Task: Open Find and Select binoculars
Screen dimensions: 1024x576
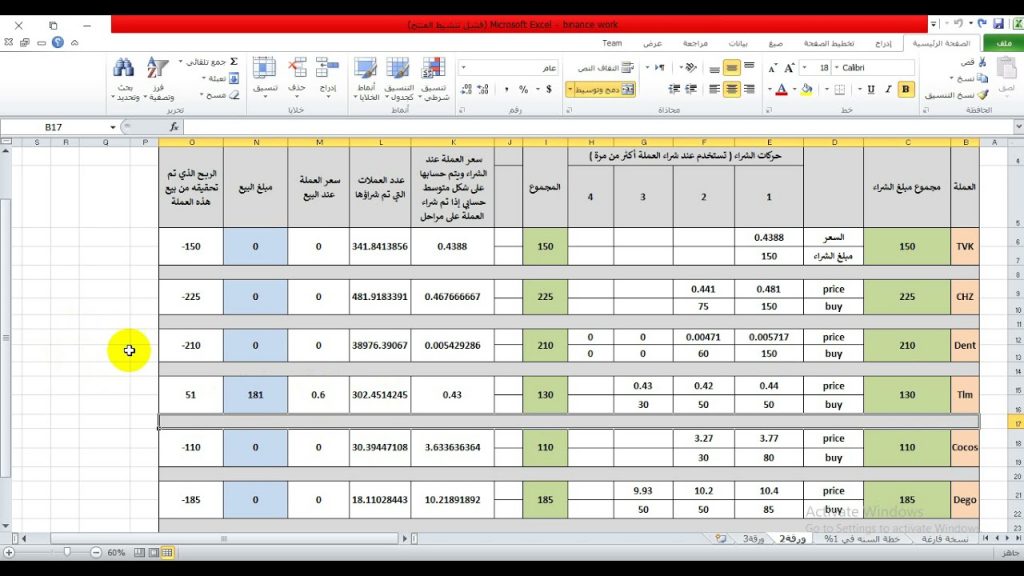Action: click(x=124, y=78)
